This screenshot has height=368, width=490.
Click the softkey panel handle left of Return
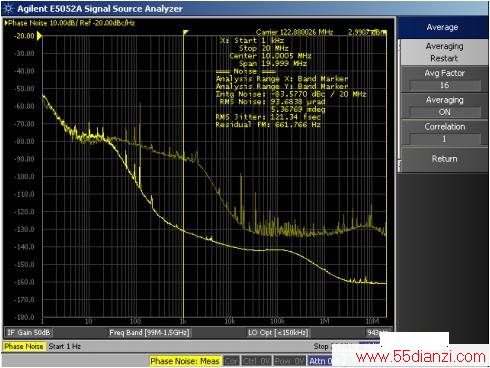pyautogui.click(x=399, y=164)
